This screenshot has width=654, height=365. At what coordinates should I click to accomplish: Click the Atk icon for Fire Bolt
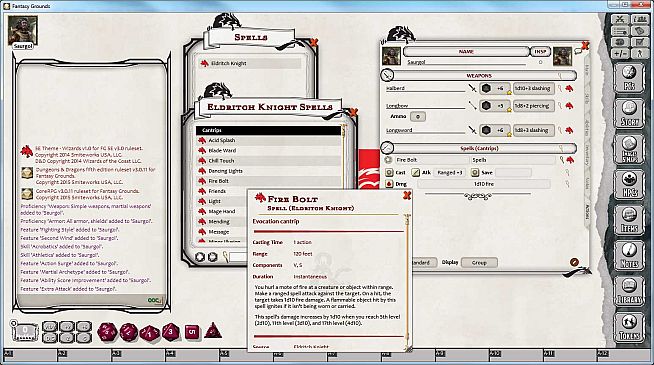415,172
